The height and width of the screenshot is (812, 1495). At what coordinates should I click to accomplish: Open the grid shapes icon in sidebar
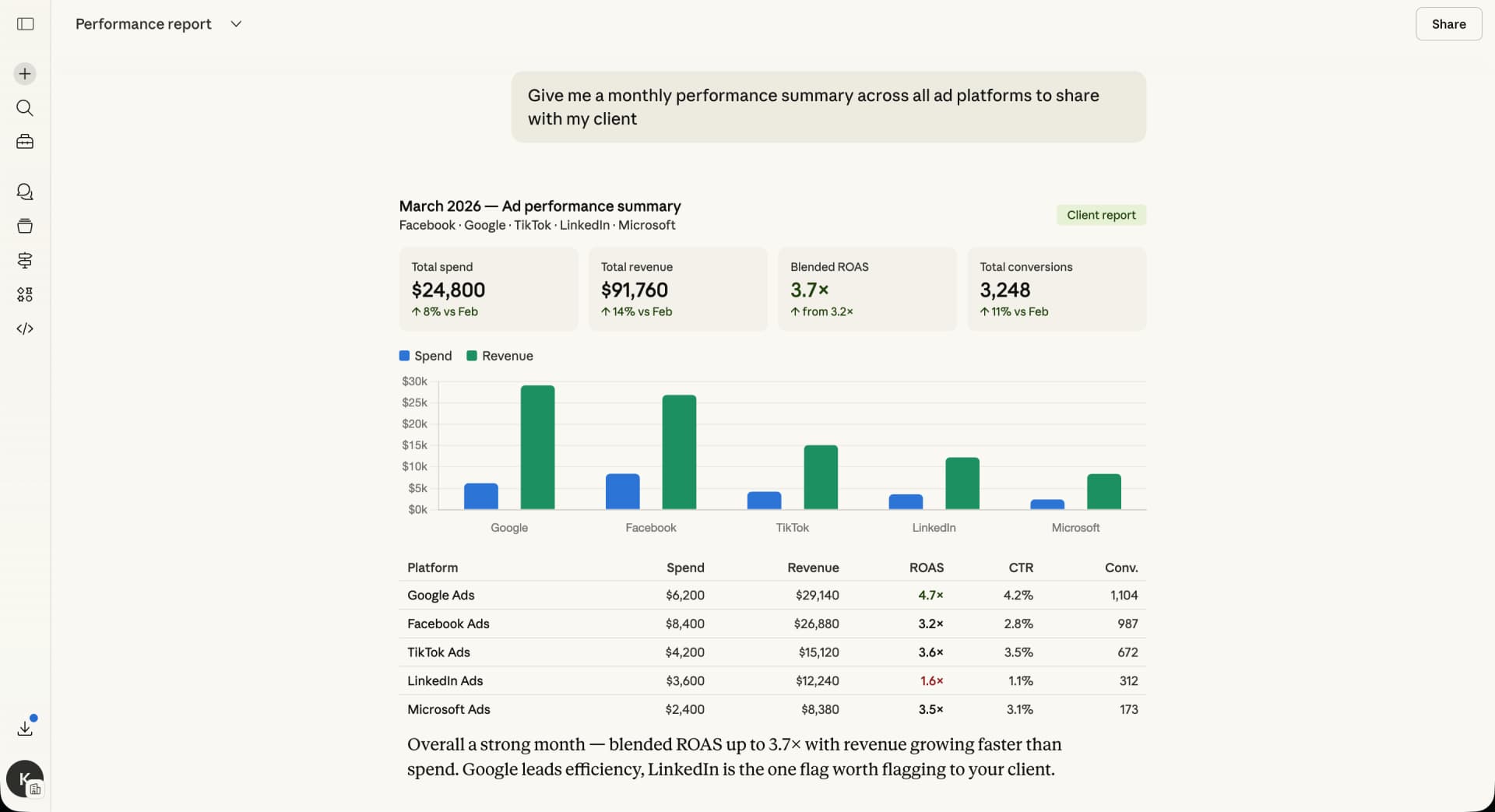tap(25, 294)
